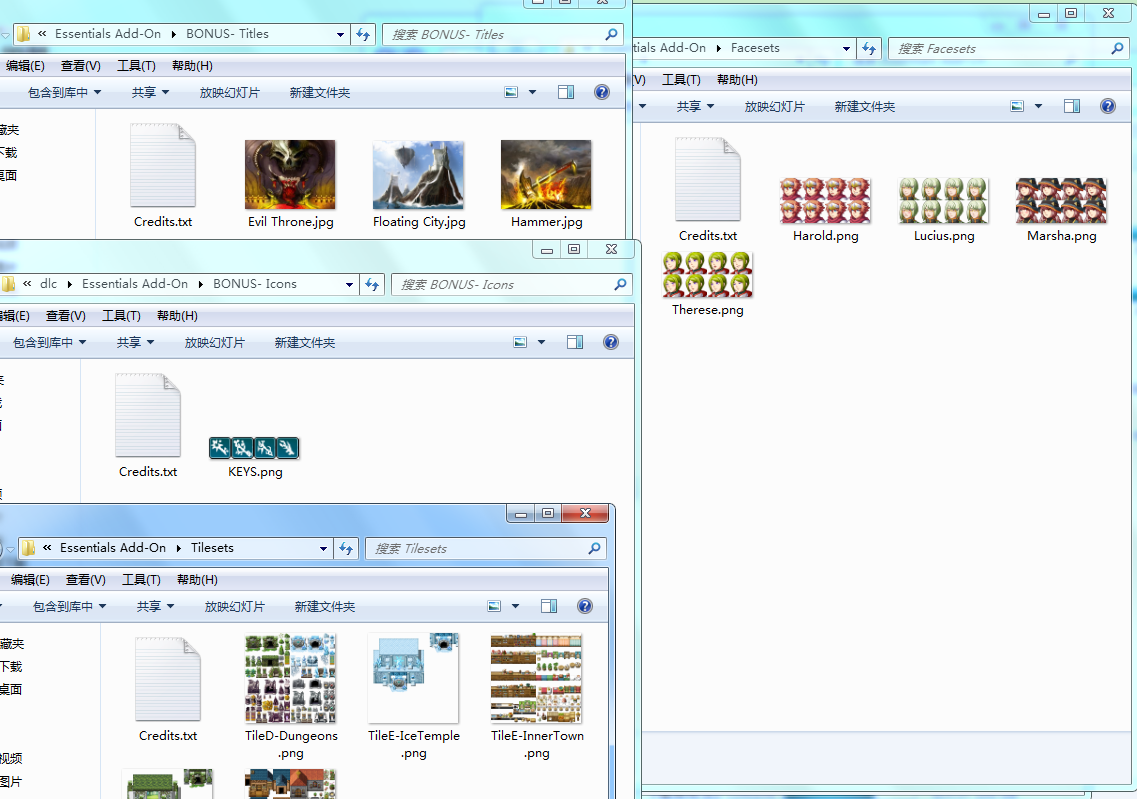
Task: Toggle preview pane in Facesets window
Action: tap(1072, 107)
